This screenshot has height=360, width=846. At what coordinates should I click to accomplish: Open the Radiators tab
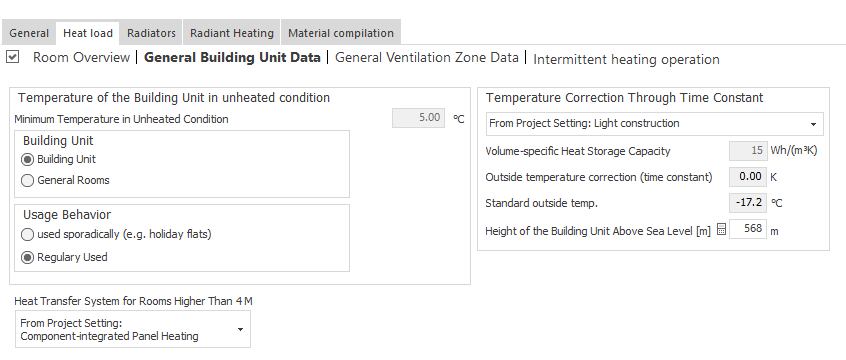click(x=151, y=33)
